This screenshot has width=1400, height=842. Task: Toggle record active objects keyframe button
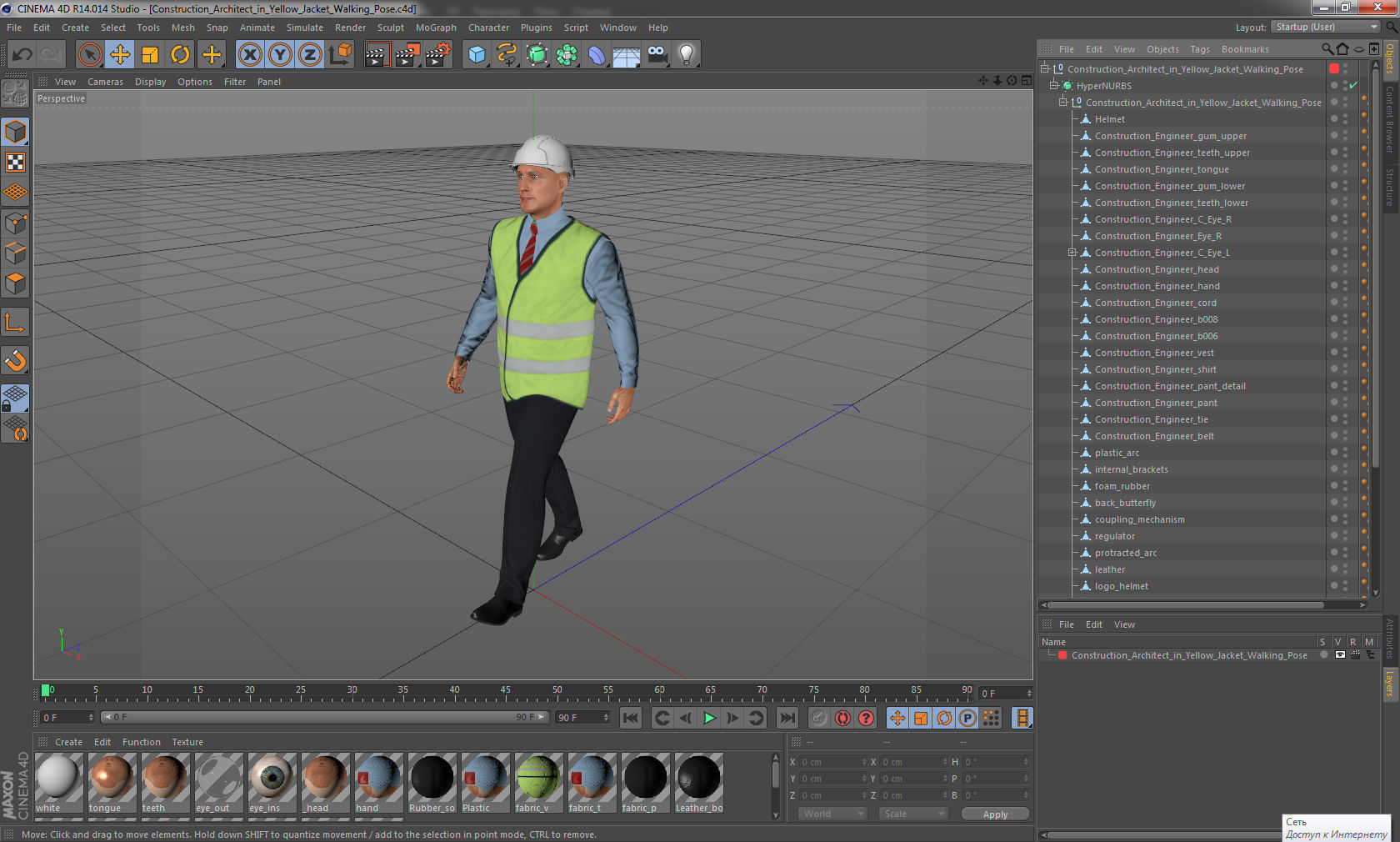pyautogui.click(x=819, y=718)
